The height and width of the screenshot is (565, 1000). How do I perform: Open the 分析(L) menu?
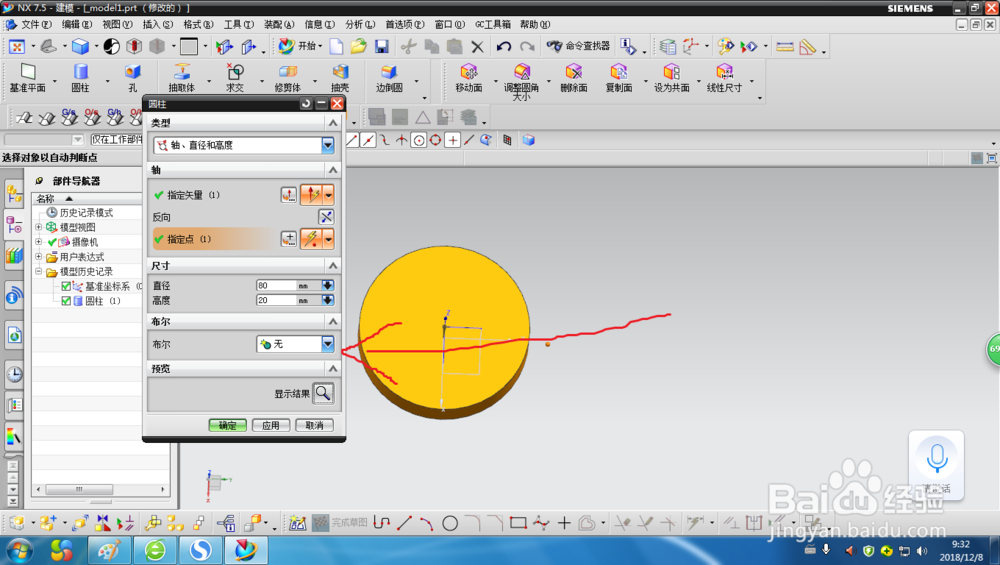[x=360, y=24]
